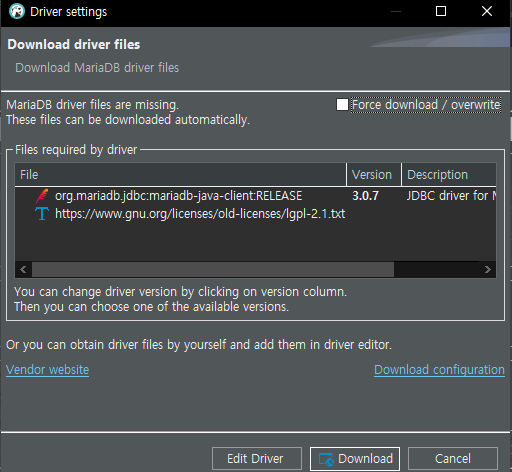Image resolution: width=512 pixels, height=472 pixels.
Task: Close the Driver settings dialog
Action: pos(487,11)
